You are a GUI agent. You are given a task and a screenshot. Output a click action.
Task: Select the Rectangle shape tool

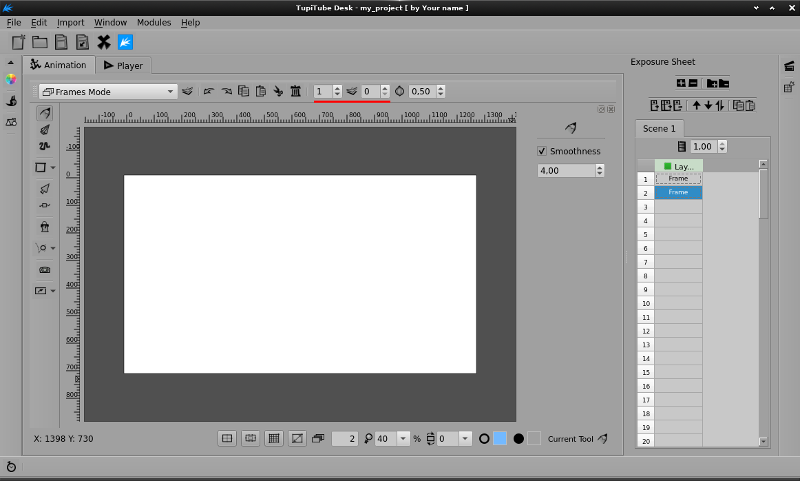point(41,167)
